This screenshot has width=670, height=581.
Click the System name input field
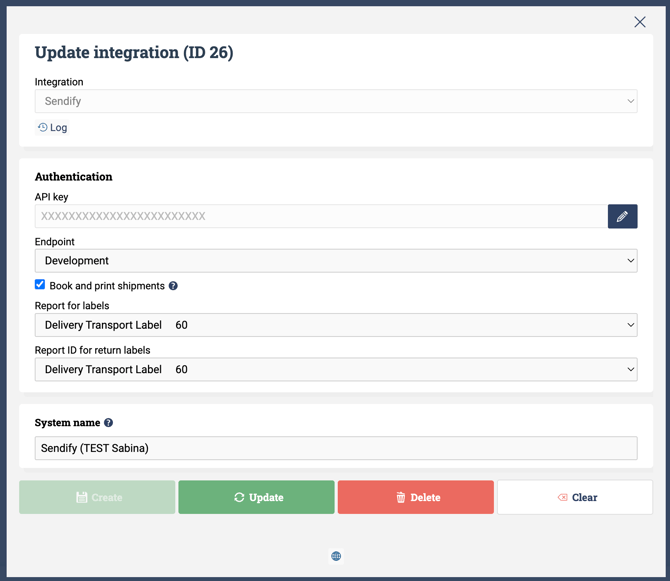pyautogui.click(x=336, y=448)
